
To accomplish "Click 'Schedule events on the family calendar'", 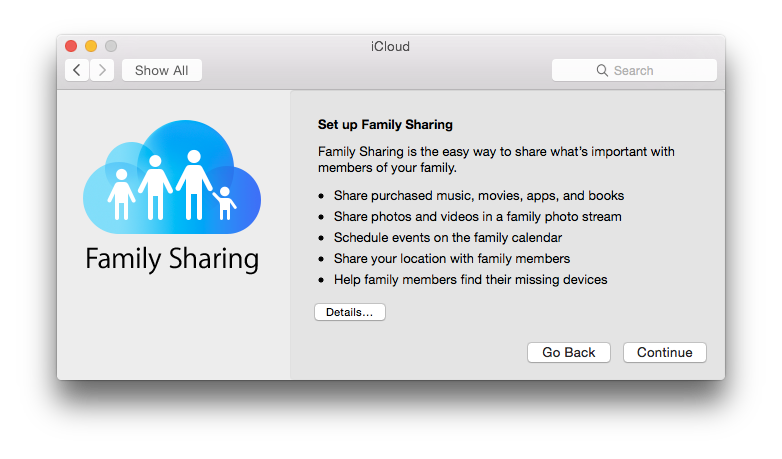I will coord(448,237).
